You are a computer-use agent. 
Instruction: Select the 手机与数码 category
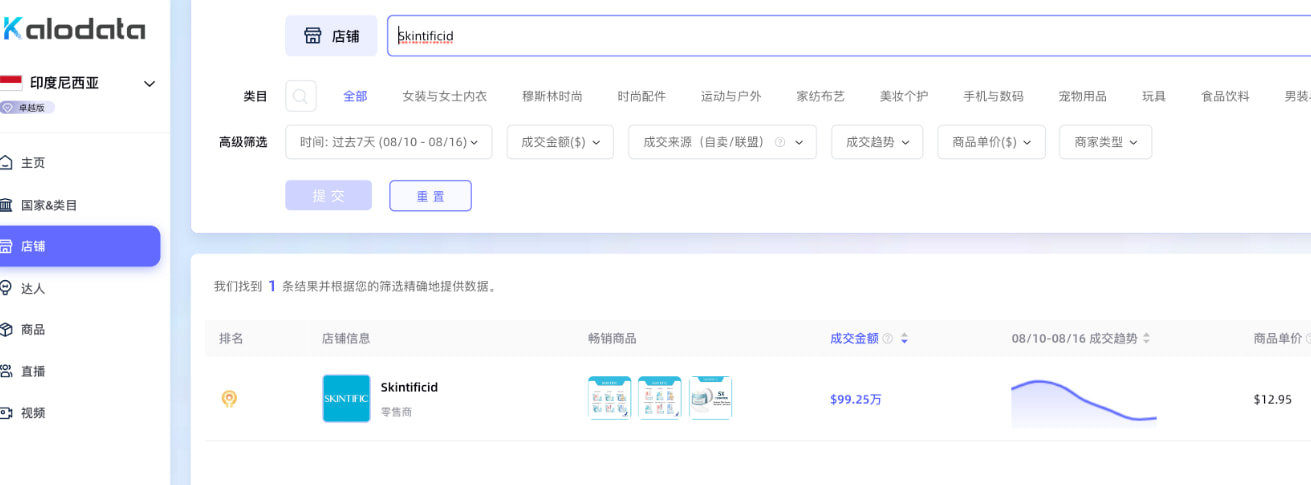coord(993,96)
